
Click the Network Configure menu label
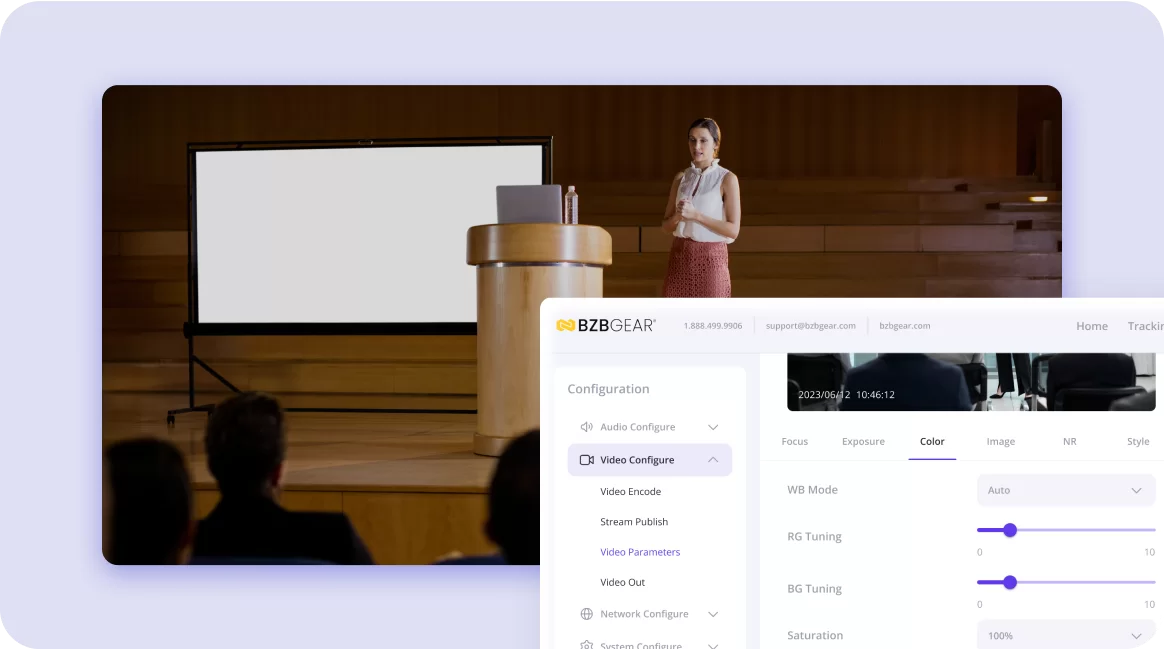pyautogui.click(x=644, y=614)
